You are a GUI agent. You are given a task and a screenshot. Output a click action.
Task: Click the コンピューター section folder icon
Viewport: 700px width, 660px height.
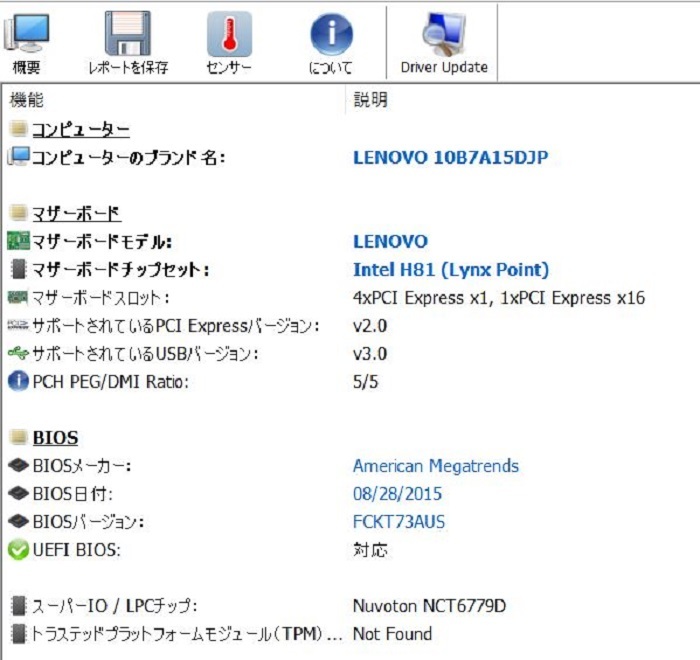[x=18, y=129]
